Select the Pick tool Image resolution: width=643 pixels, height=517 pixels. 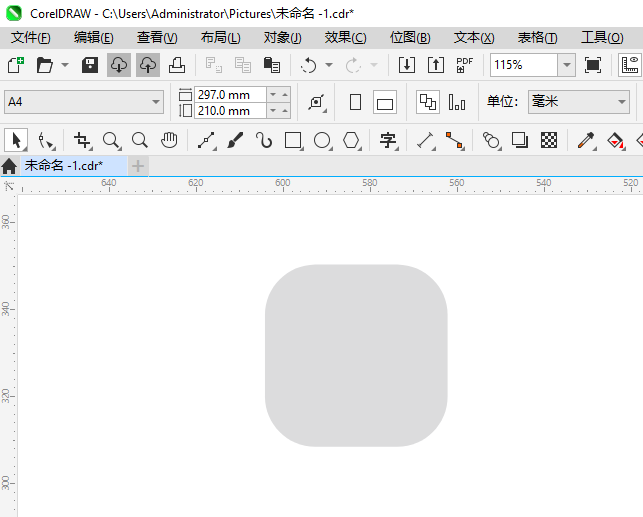pyautogui.click(x=16, y=140)
